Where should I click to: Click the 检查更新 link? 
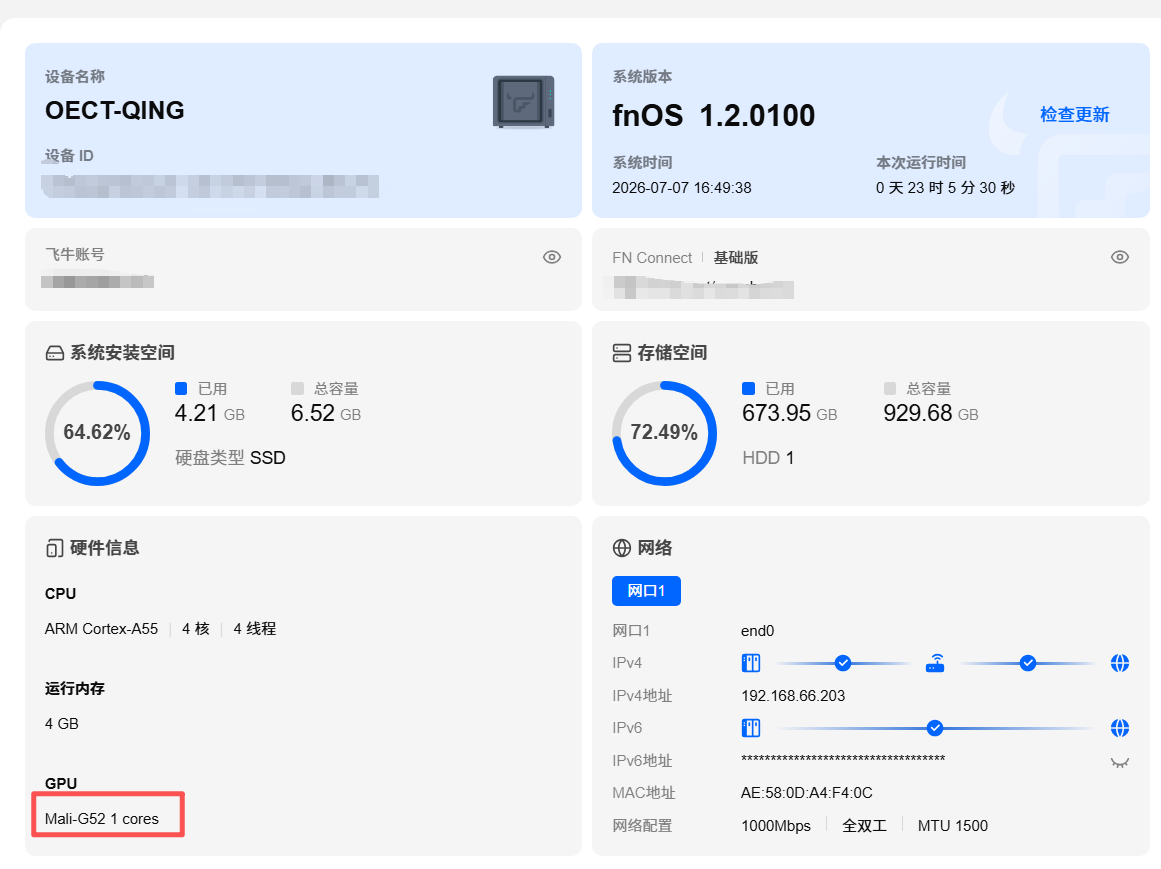point(1074,115)
